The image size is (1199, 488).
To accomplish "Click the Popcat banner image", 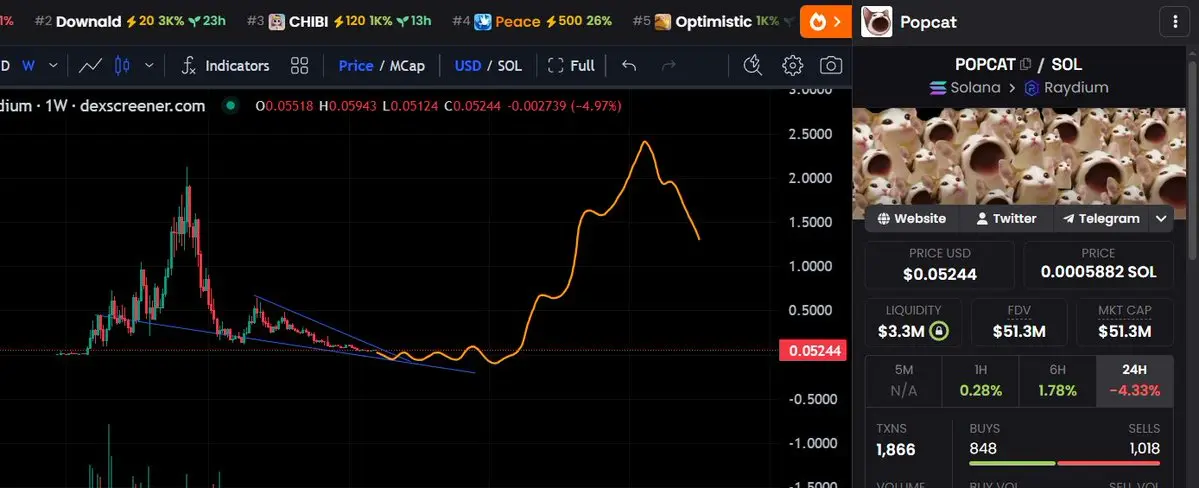I will pos(1019,159).
